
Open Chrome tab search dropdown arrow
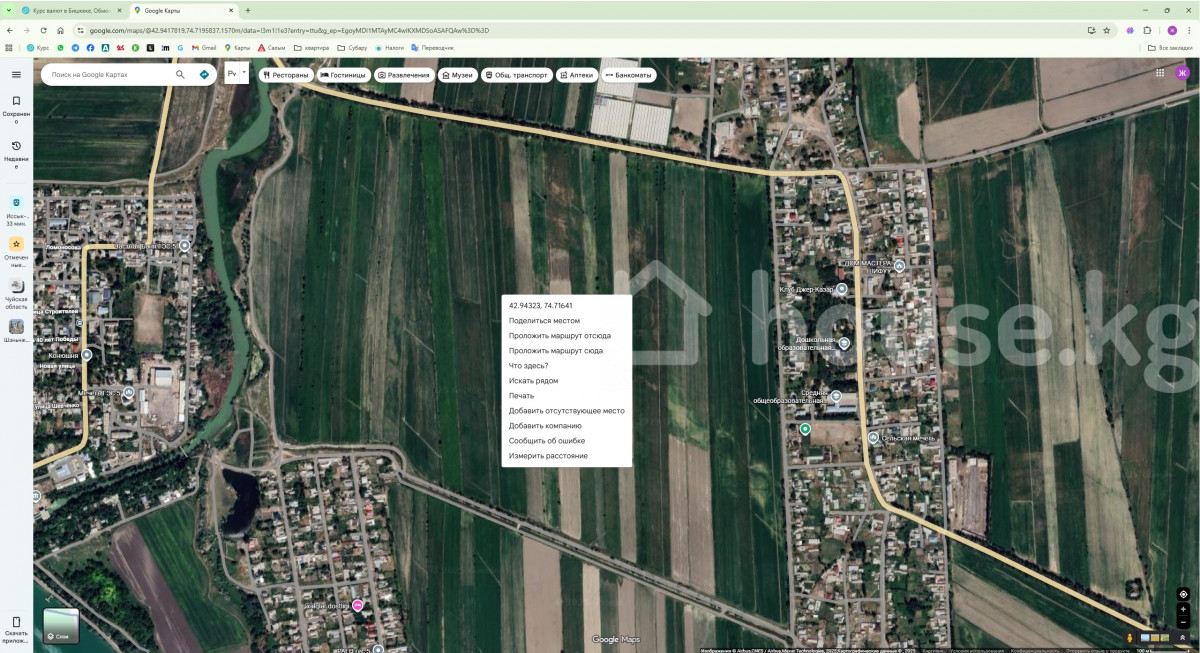point(9,10)
